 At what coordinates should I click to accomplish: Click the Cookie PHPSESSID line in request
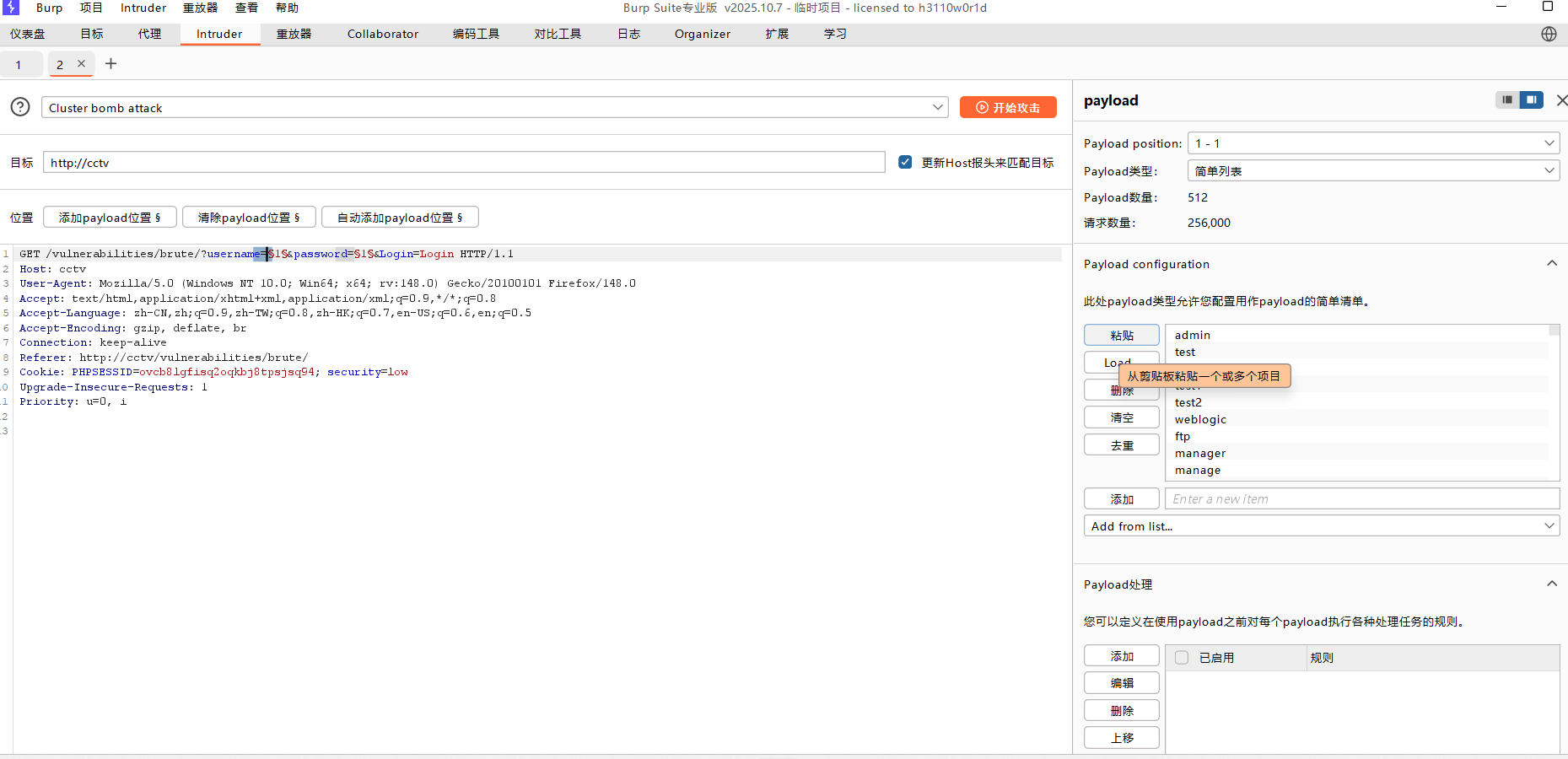(213, 372)
